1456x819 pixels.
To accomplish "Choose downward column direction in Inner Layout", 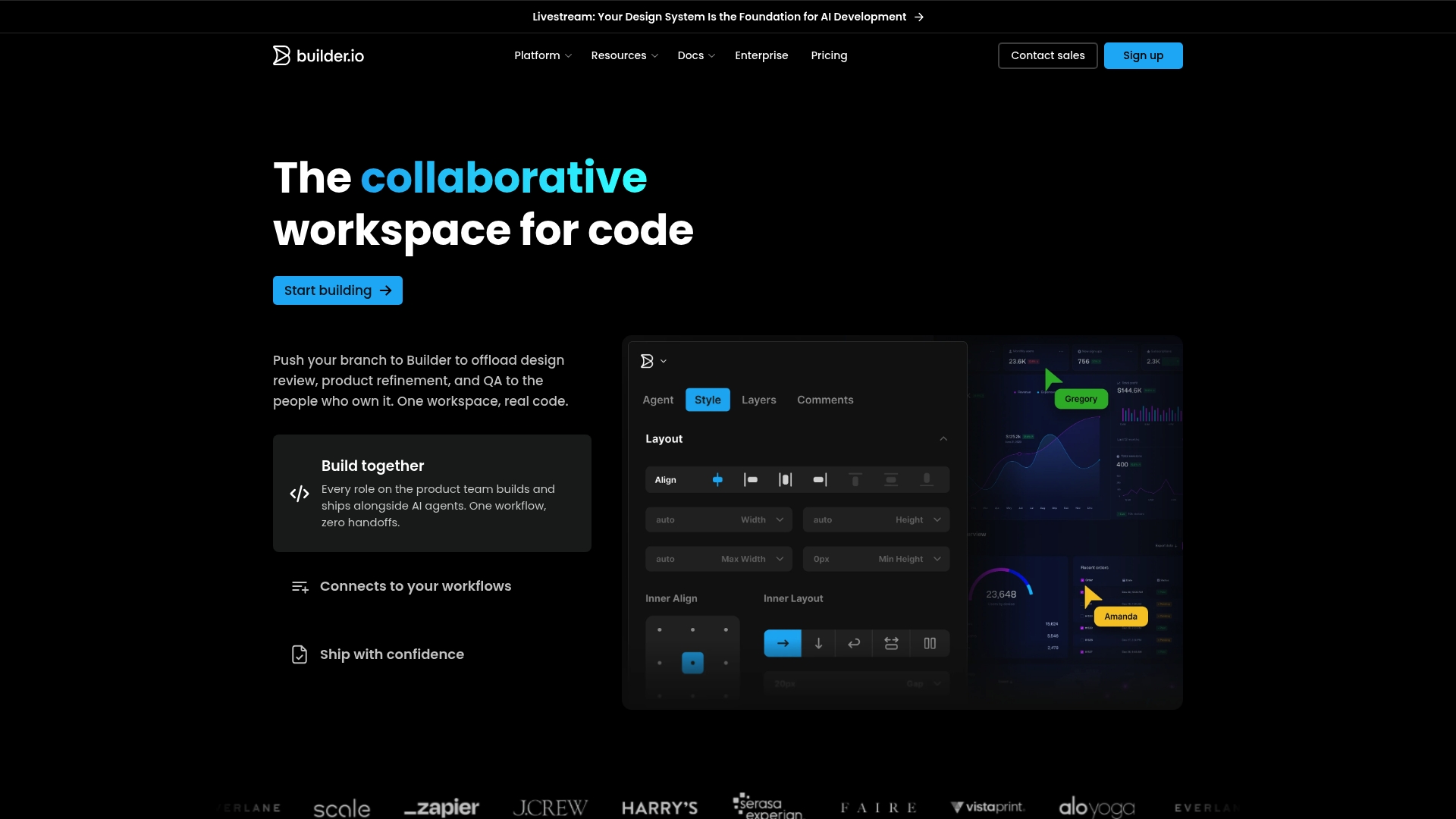I will click(x=818, y=643).
